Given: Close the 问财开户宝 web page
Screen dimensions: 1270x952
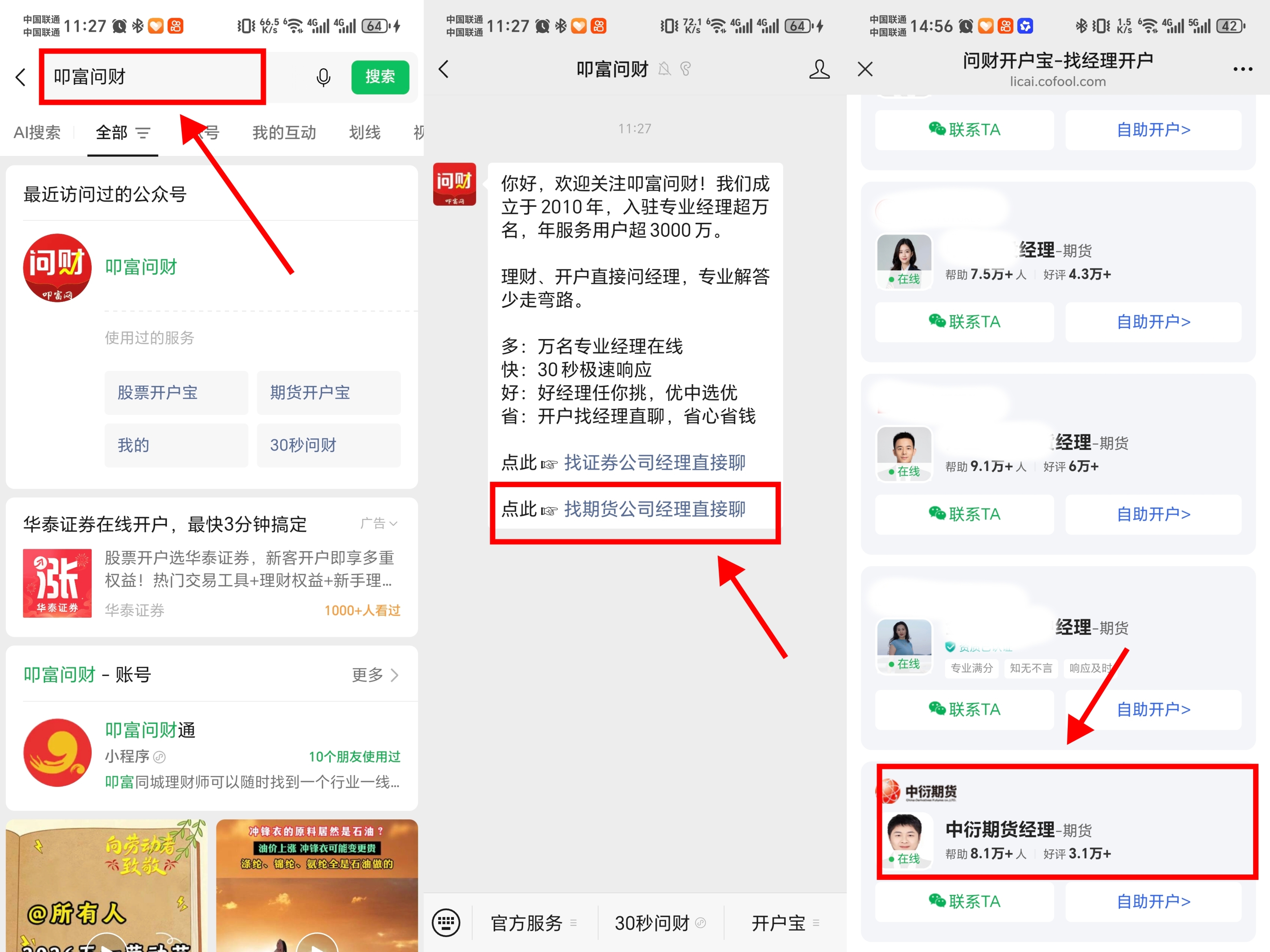Looking at the screenshot, I should click(x=865, y=69).
